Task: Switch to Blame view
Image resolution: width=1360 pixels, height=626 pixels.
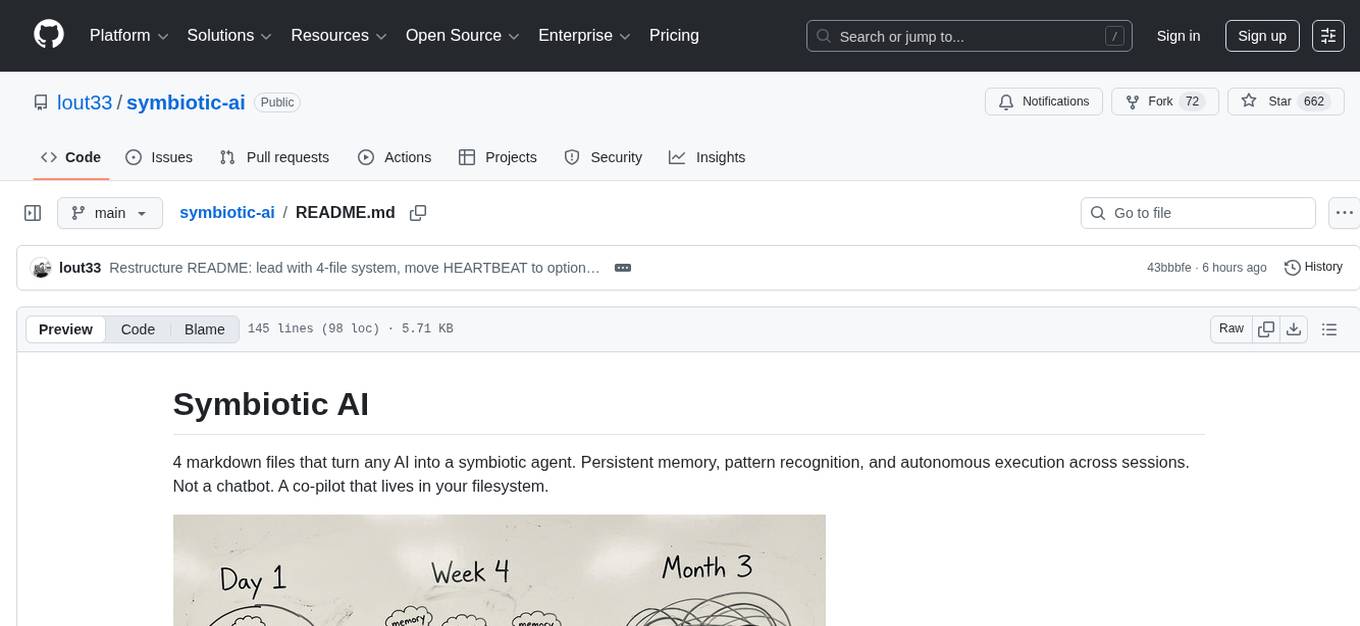Action: (204, 329)
